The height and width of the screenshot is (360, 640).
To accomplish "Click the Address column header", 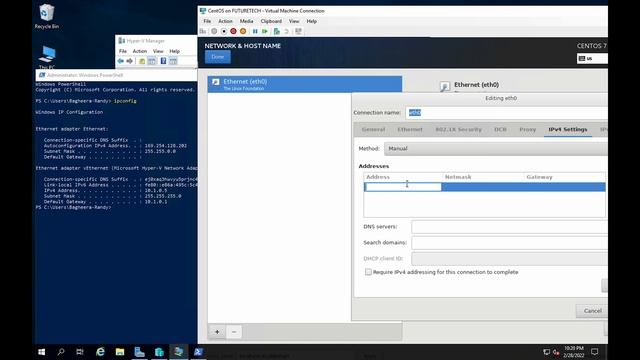I will tap(378, 177).
